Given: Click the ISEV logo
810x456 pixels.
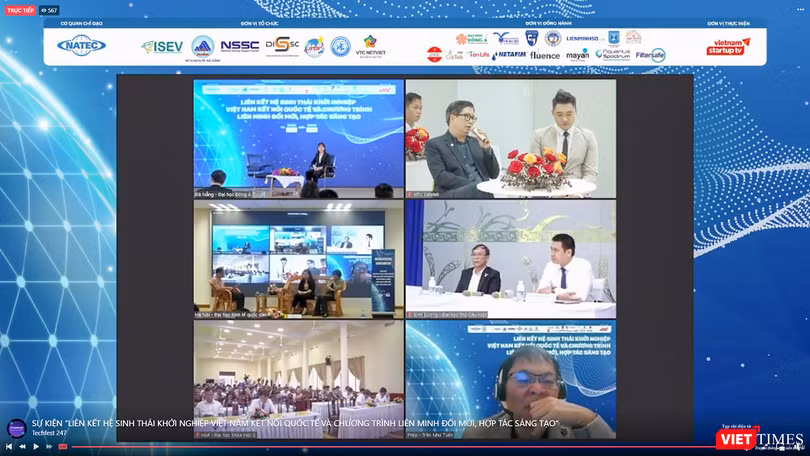Looking at the screenshot, I should [x=162, y=47].
